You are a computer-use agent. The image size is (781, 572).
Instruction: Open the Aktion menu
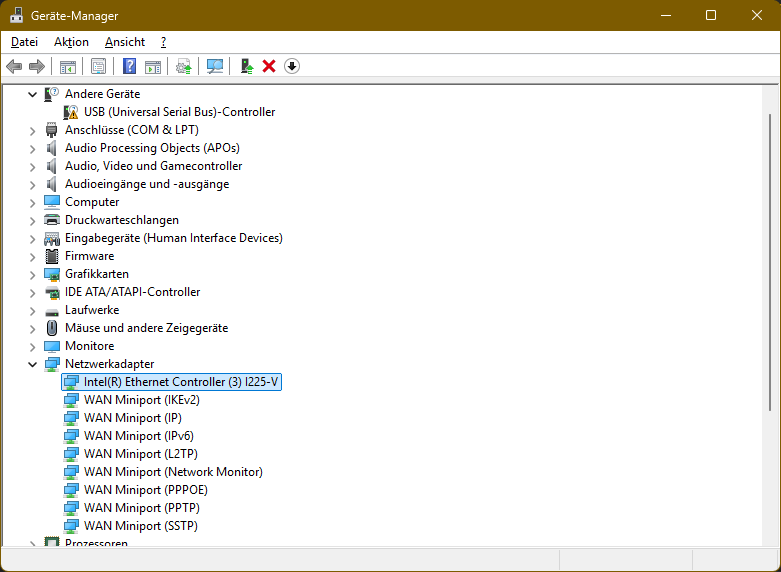[x=71, y=42]
